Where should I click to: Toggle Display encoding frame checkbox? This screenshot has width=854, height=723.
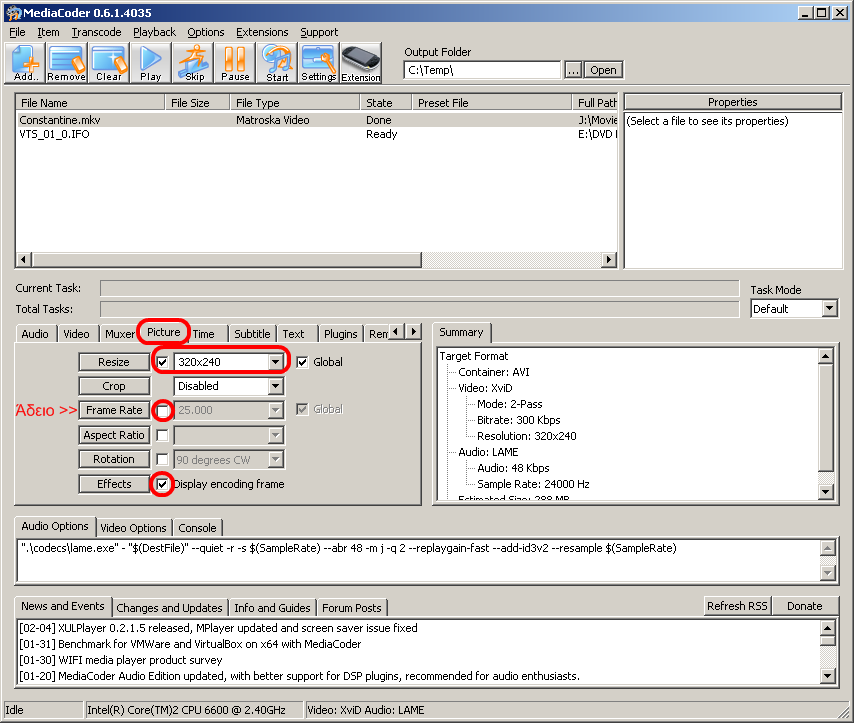tap(162, 484)
